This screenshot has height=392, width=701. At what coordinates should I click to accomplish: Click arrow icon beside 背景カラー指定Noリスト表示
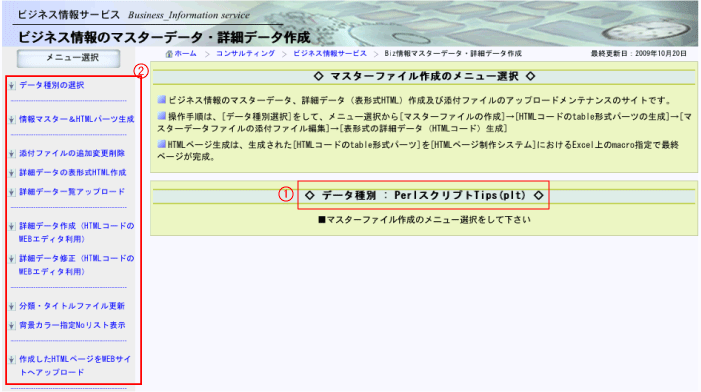(12, 326)
